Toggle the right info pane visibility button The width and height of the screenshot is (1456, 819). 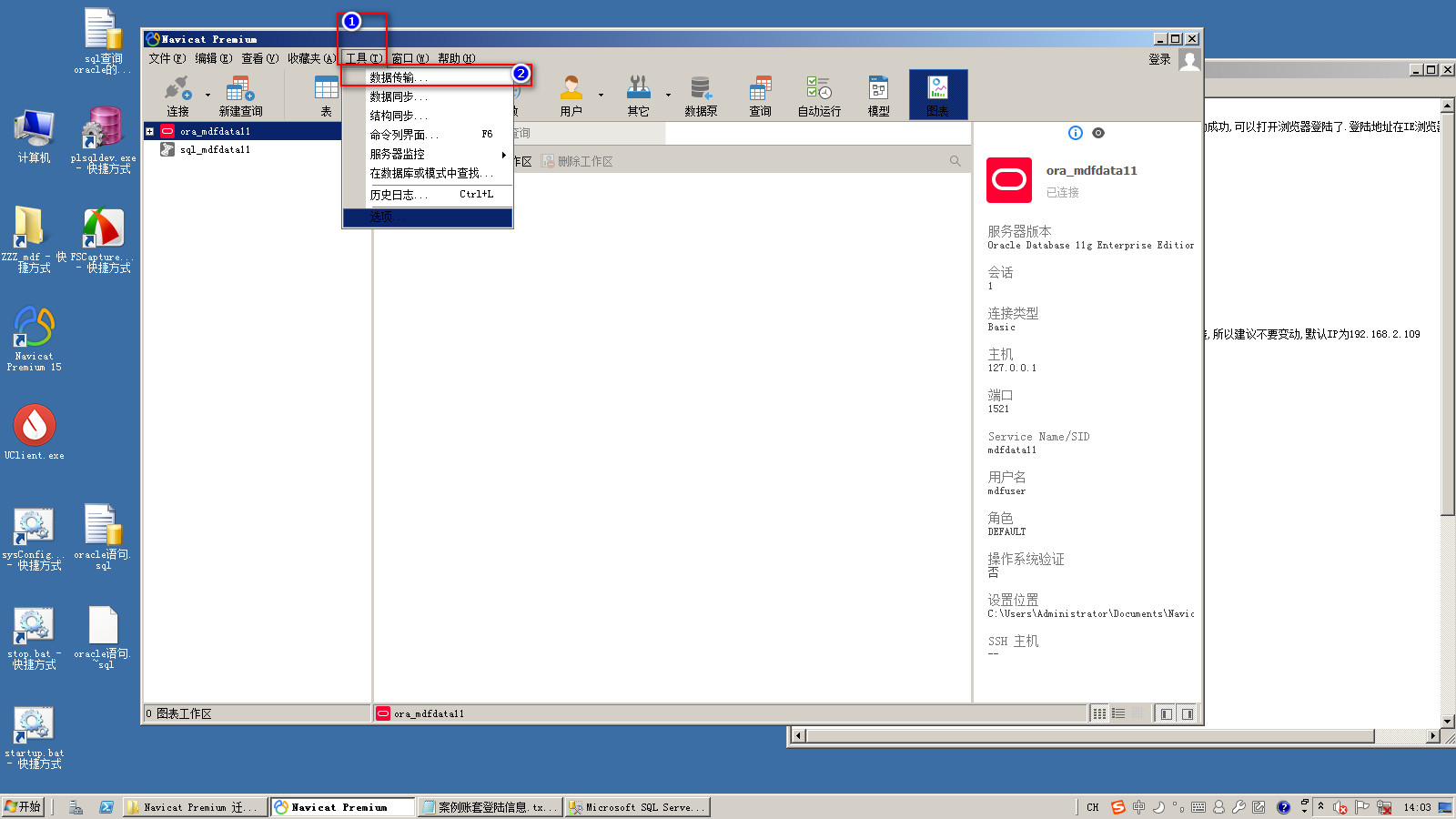tap(1188, 713)
